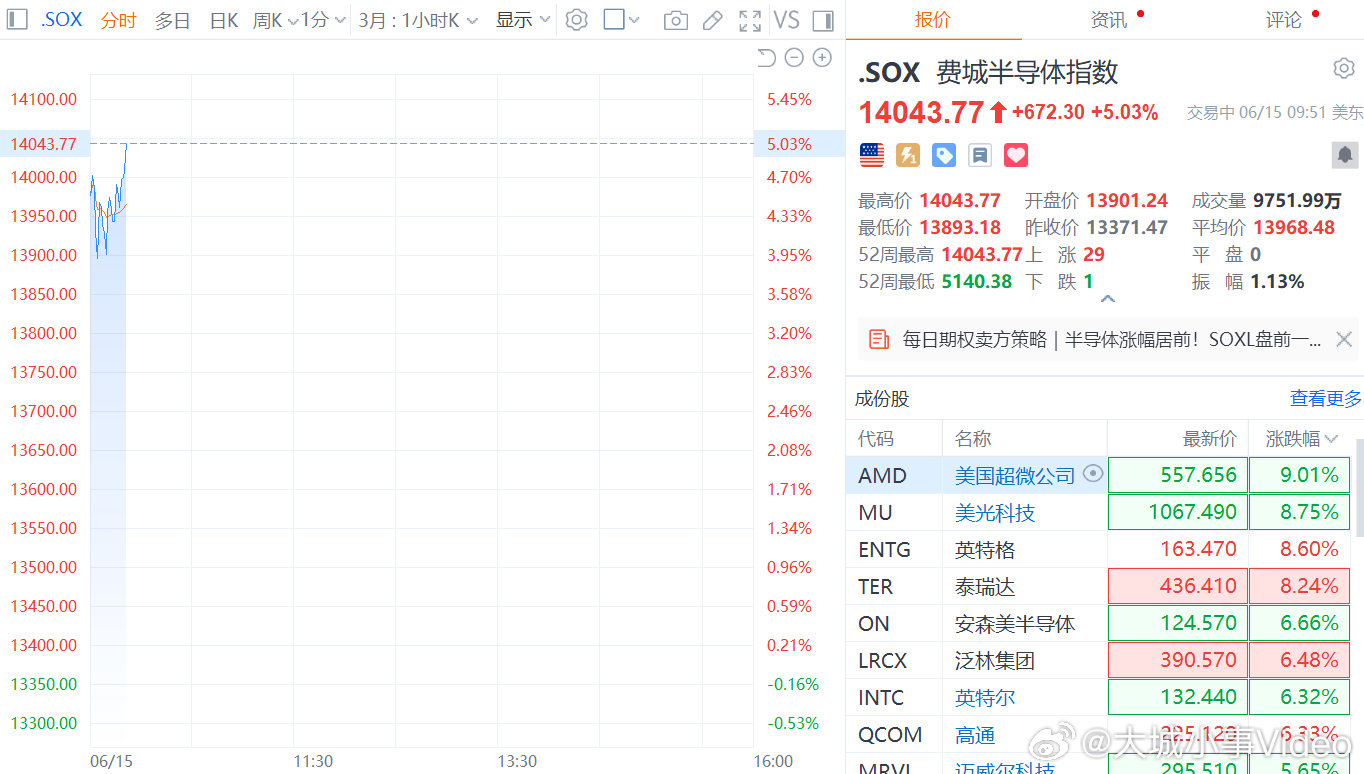Click MU change 8.75% cell
Viewport: 1364px width, 774px height.
pyautogui.click(x=1300, y=512)
